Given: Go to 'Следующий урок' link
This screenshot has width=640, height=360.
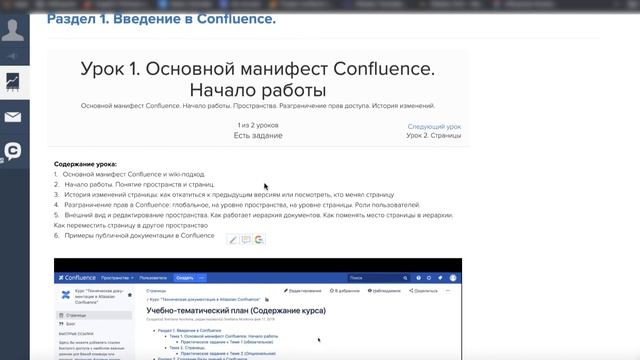Looking at the screenshot, I should 434,127.
